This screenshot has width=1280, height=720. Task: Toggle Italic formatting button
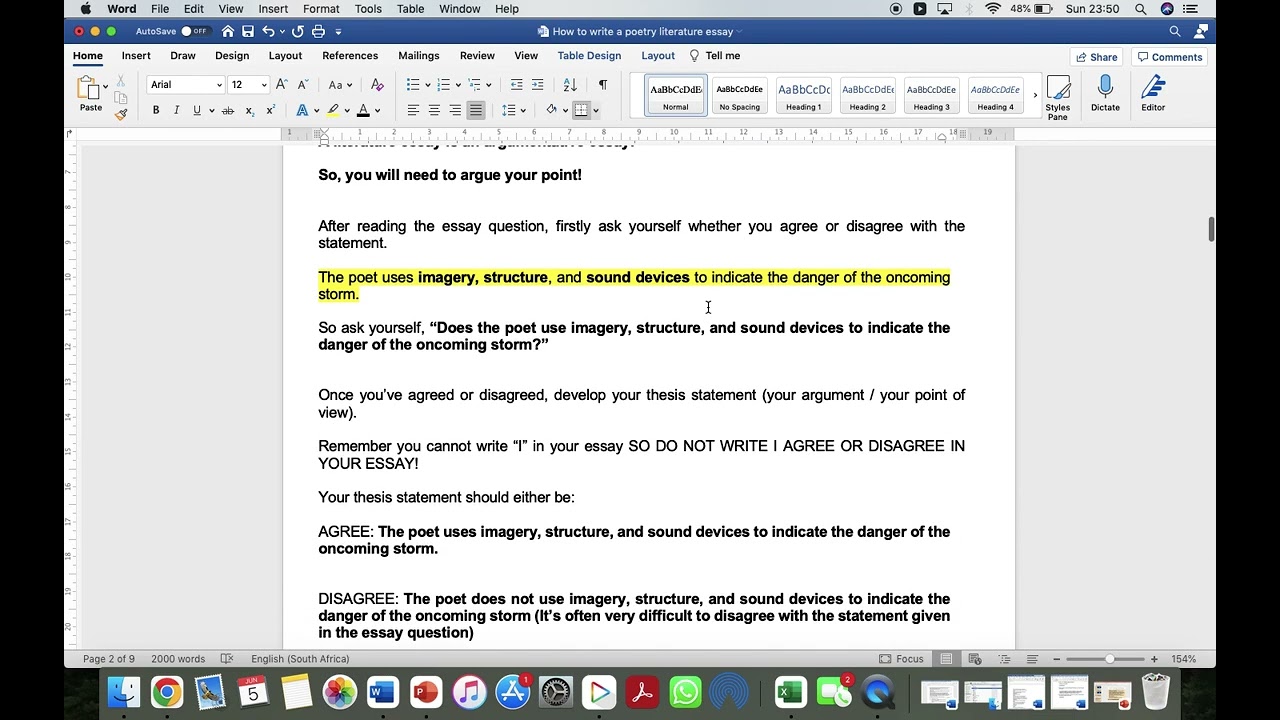click(x=176, y=110)
